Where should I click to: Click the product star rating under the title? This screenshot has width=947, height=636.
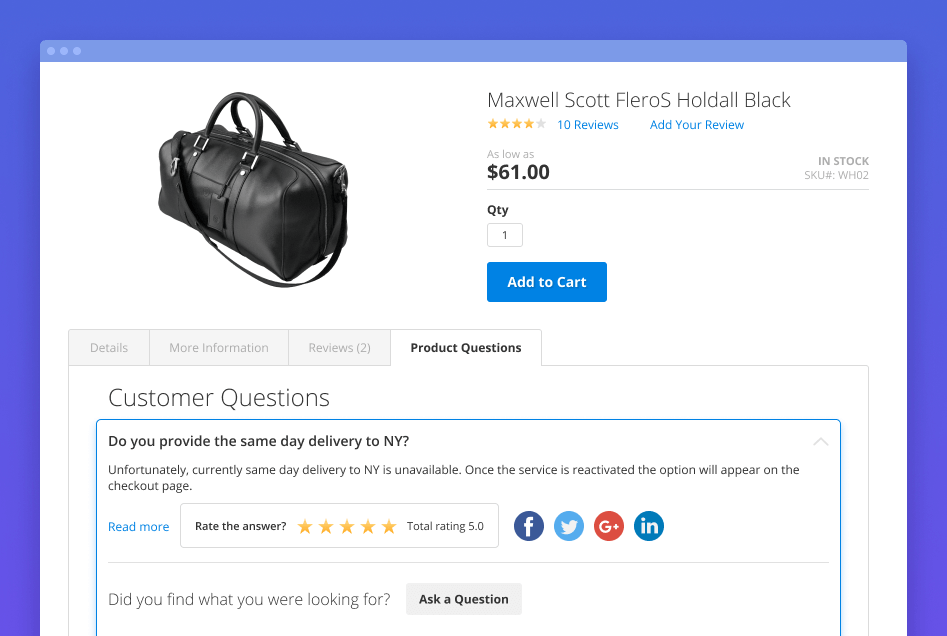[516, 124]
